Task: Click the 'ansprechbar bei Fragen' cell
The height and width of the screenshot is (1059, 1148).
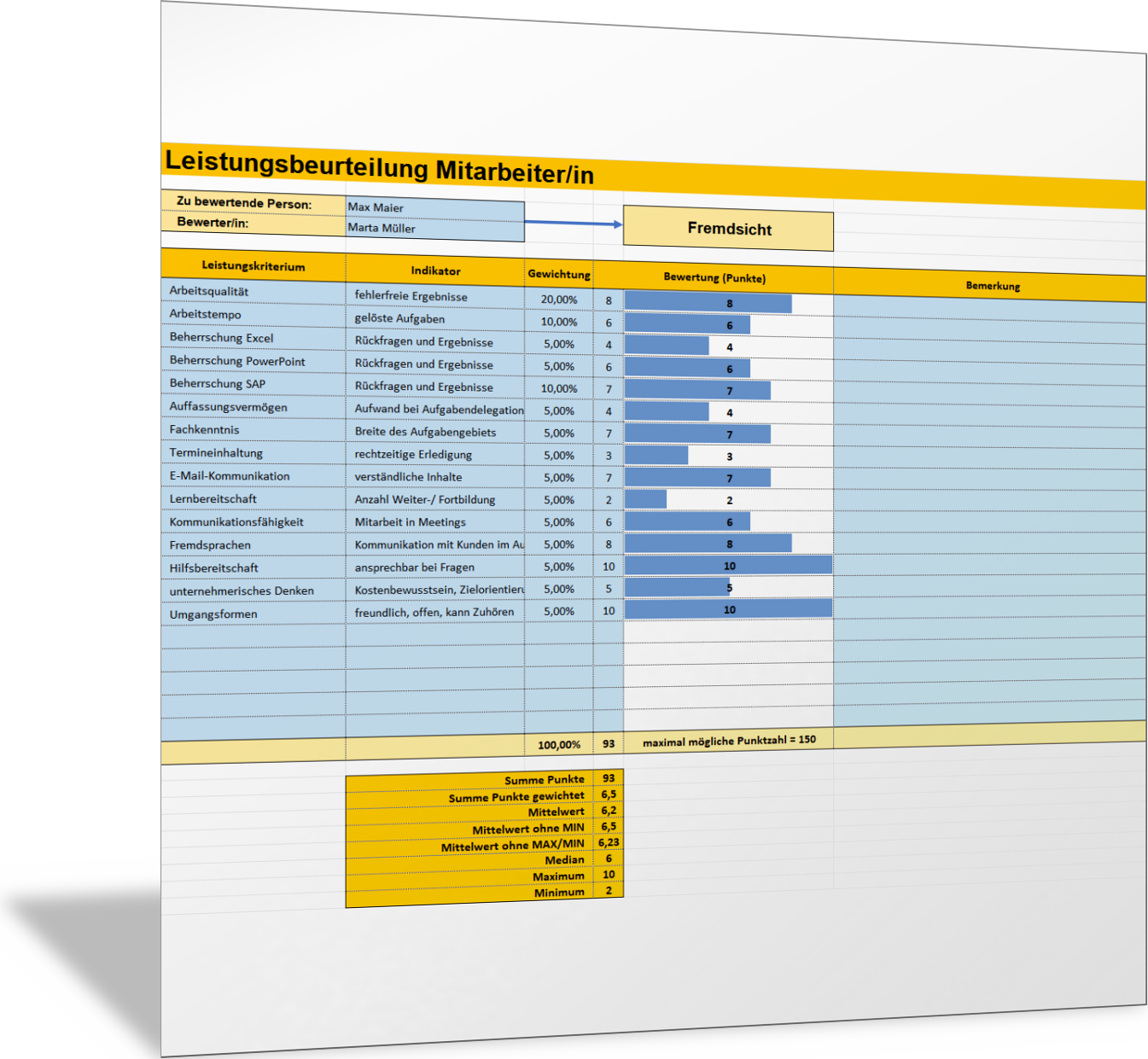Action: point(435,567)
